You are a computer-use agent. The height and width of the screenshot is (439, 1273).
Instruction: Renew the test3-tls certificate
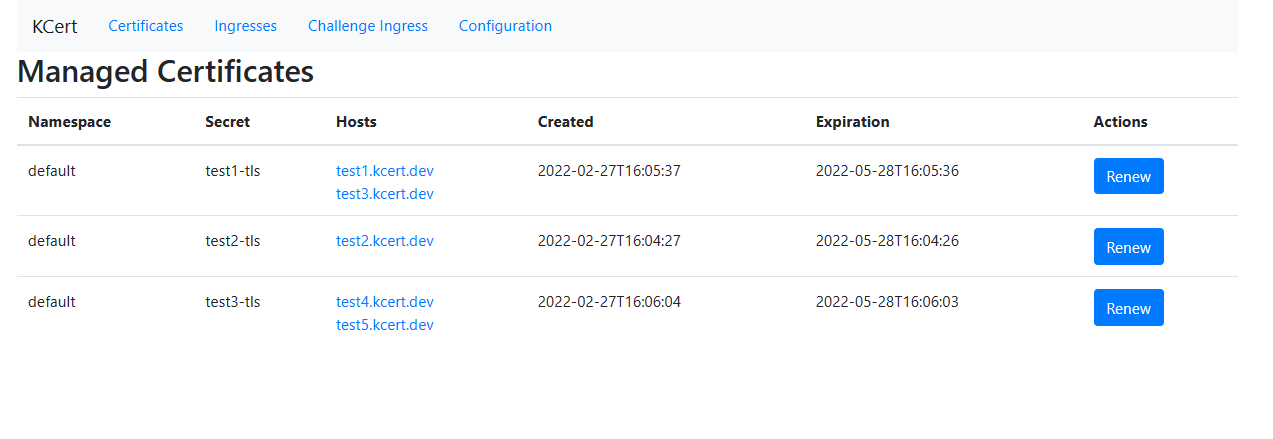1128,308
